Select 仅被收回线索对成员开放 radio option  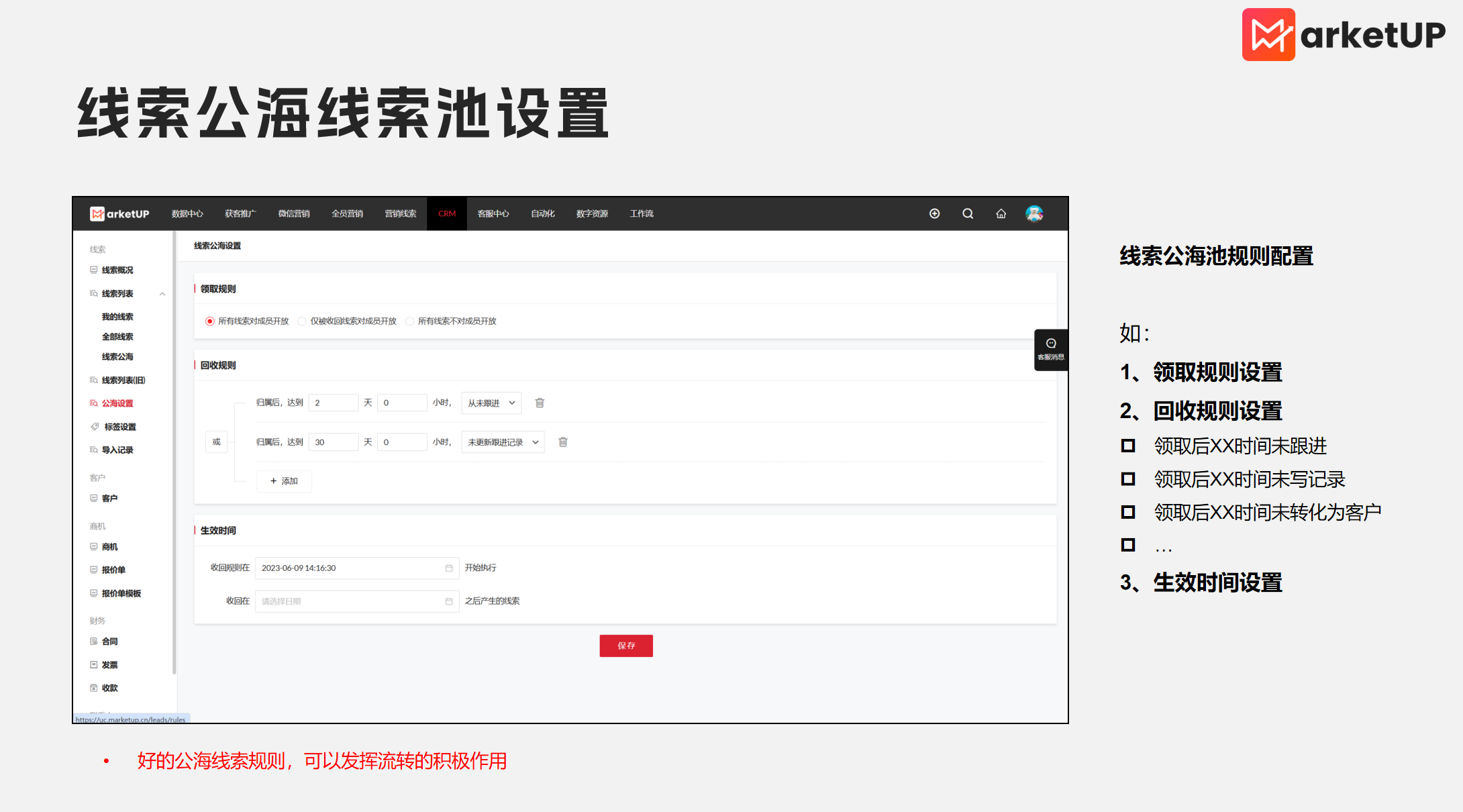pyautogui.click(x=302, y=321)
